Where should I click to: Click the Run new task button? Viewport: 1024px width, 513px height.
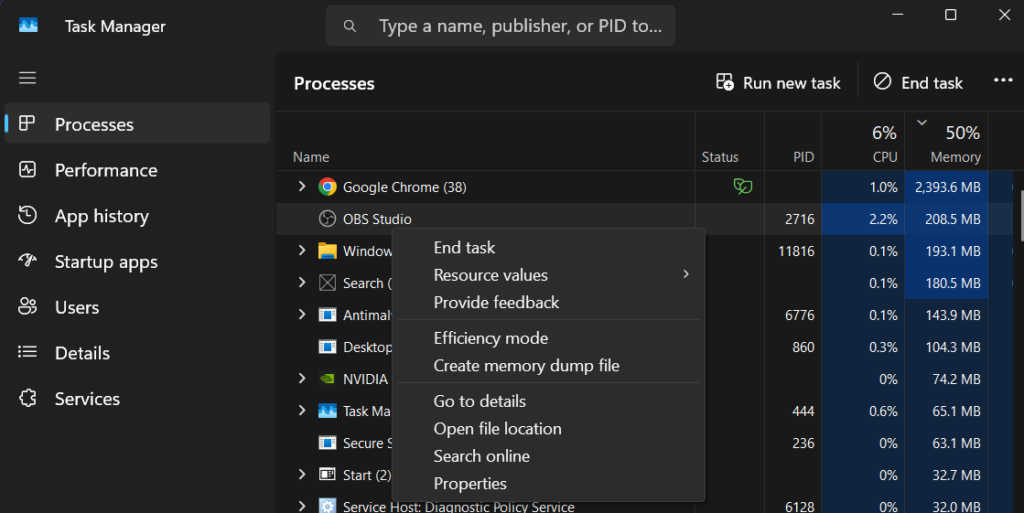click(x=778, y=82)
